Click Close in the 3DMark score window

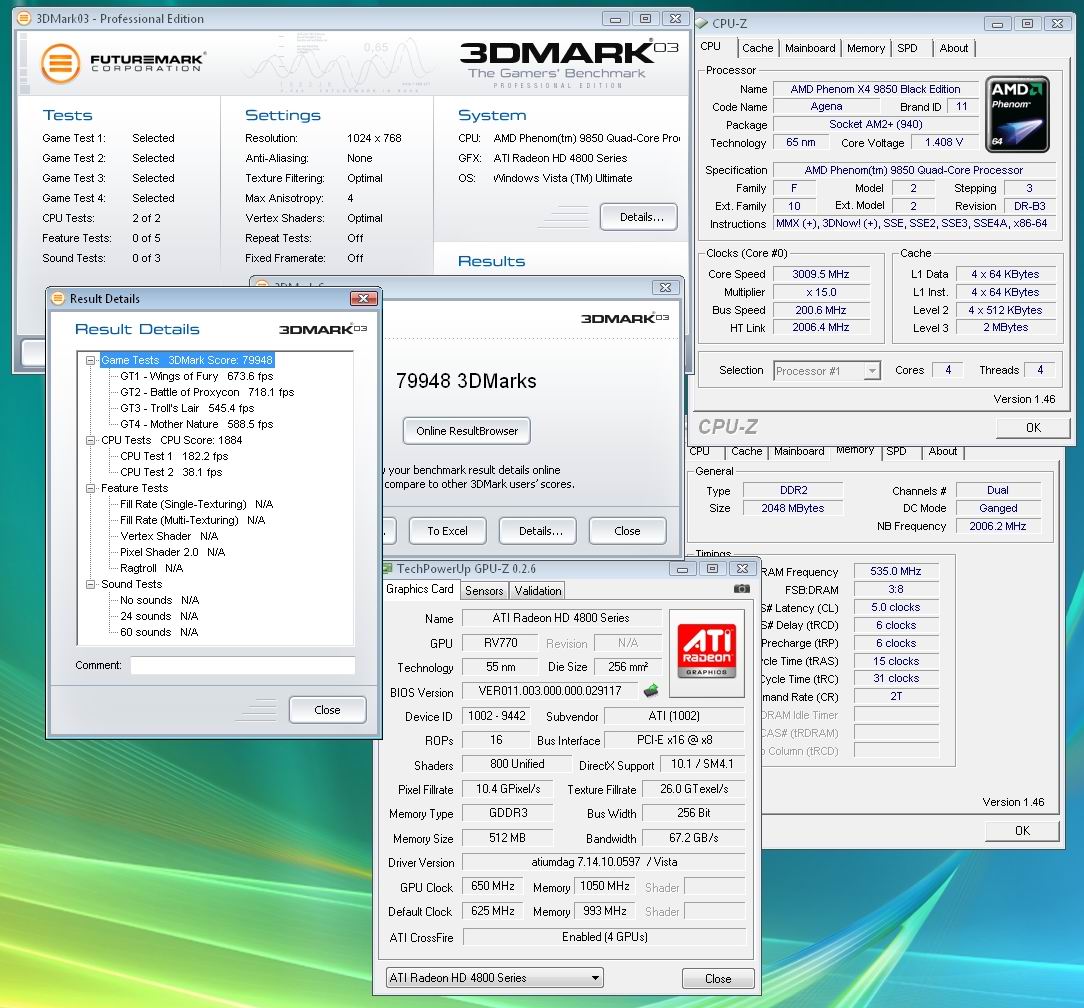[x=627, y=531]
